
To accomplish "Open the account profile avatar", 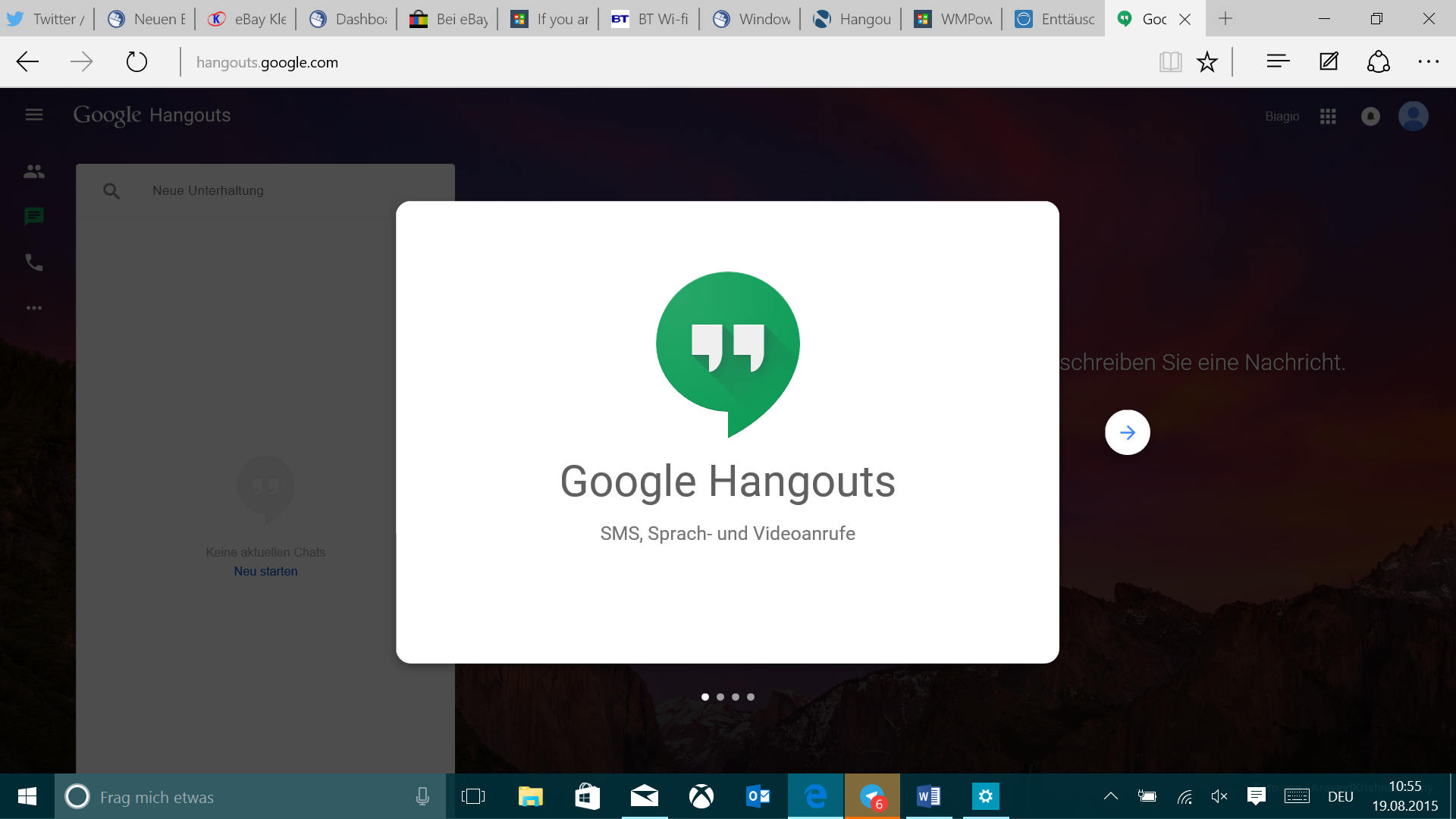I will point(1414,116).
